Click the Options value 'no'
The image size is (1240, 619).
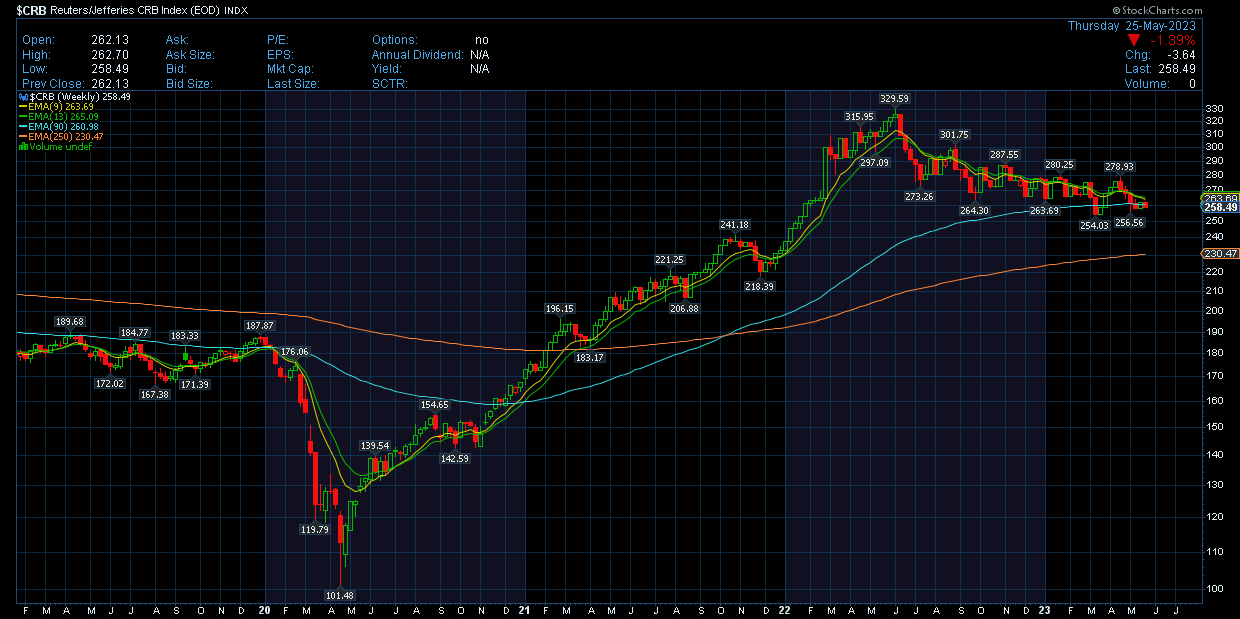481,40
